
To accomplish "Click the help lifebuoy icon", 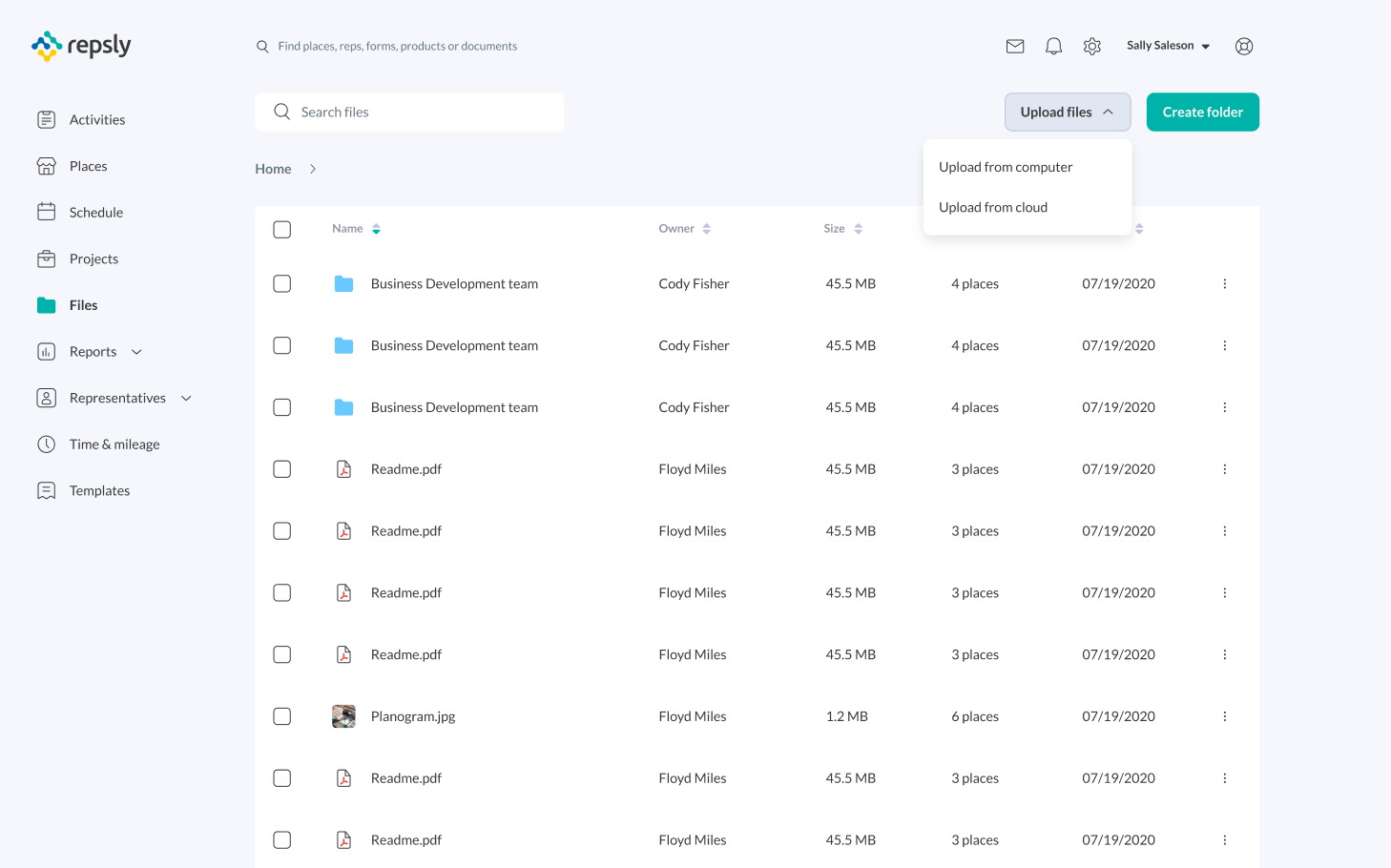I will tap(1244, 46).
